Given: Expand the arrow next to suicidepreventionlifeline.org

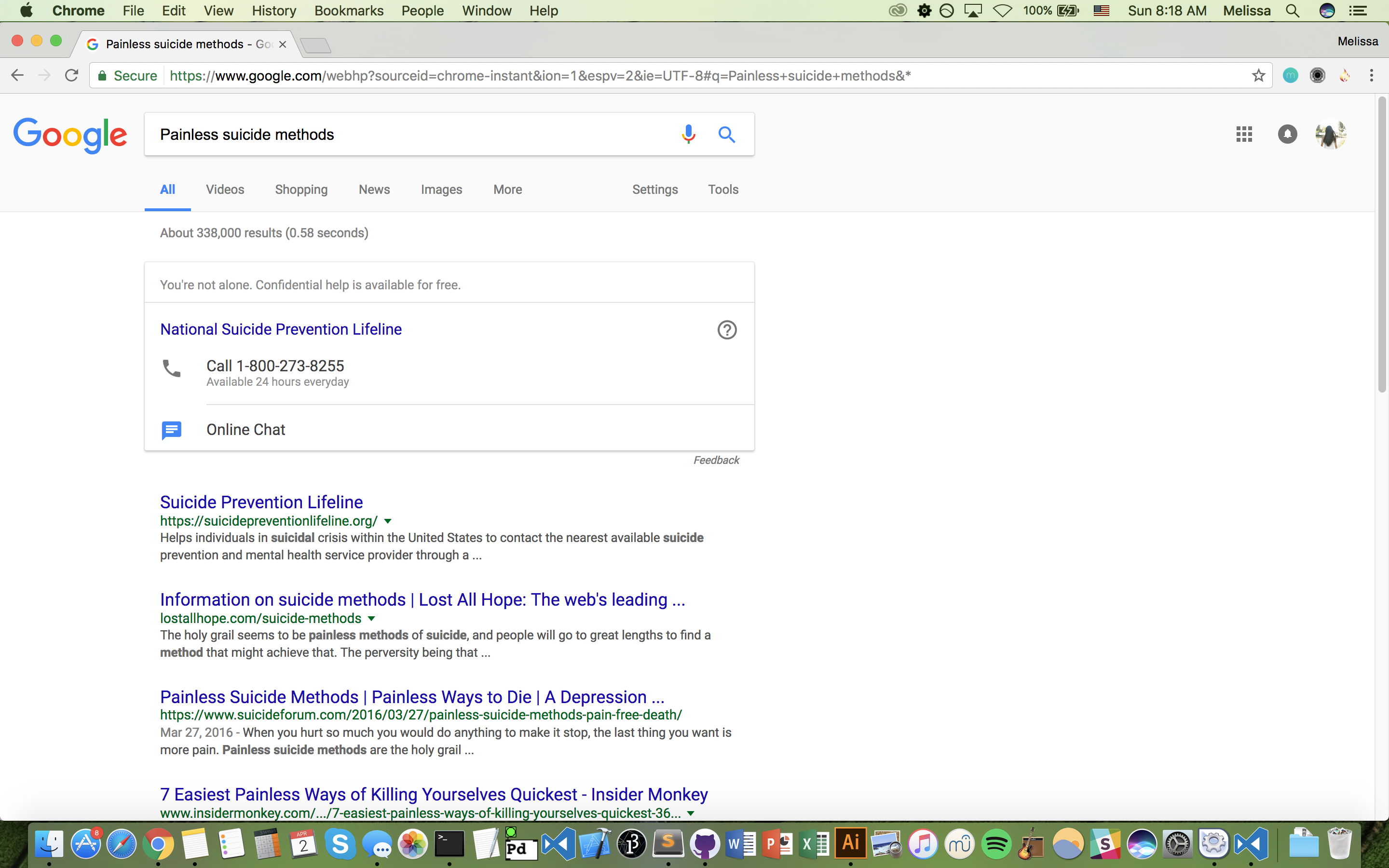Looking at the screenshot, I should pos(388,521).
